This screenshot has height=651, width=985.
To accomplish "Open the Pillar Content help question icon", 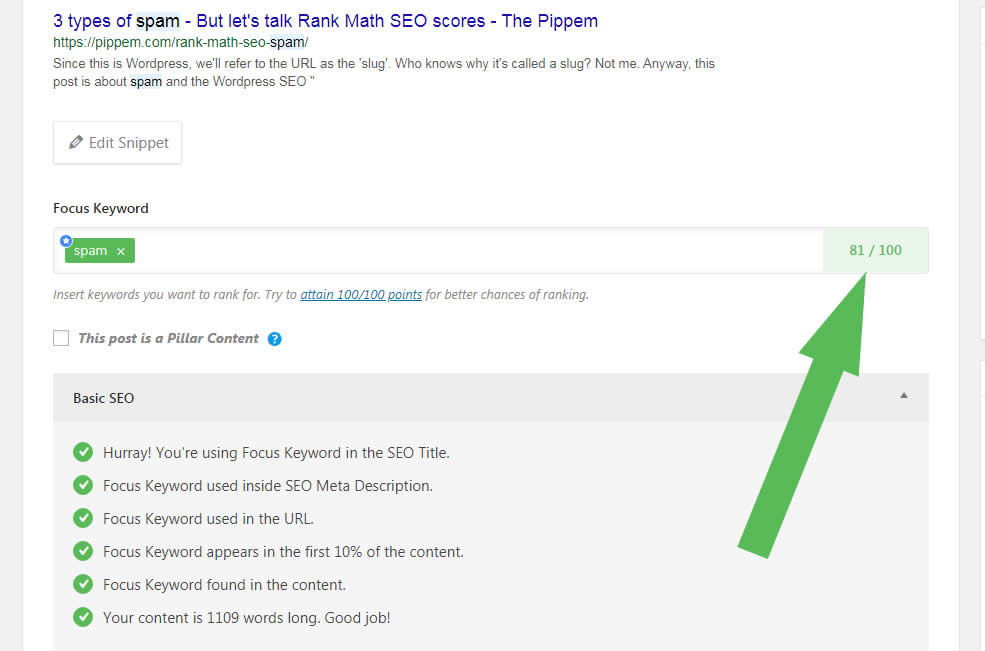I will pos(275,339).
